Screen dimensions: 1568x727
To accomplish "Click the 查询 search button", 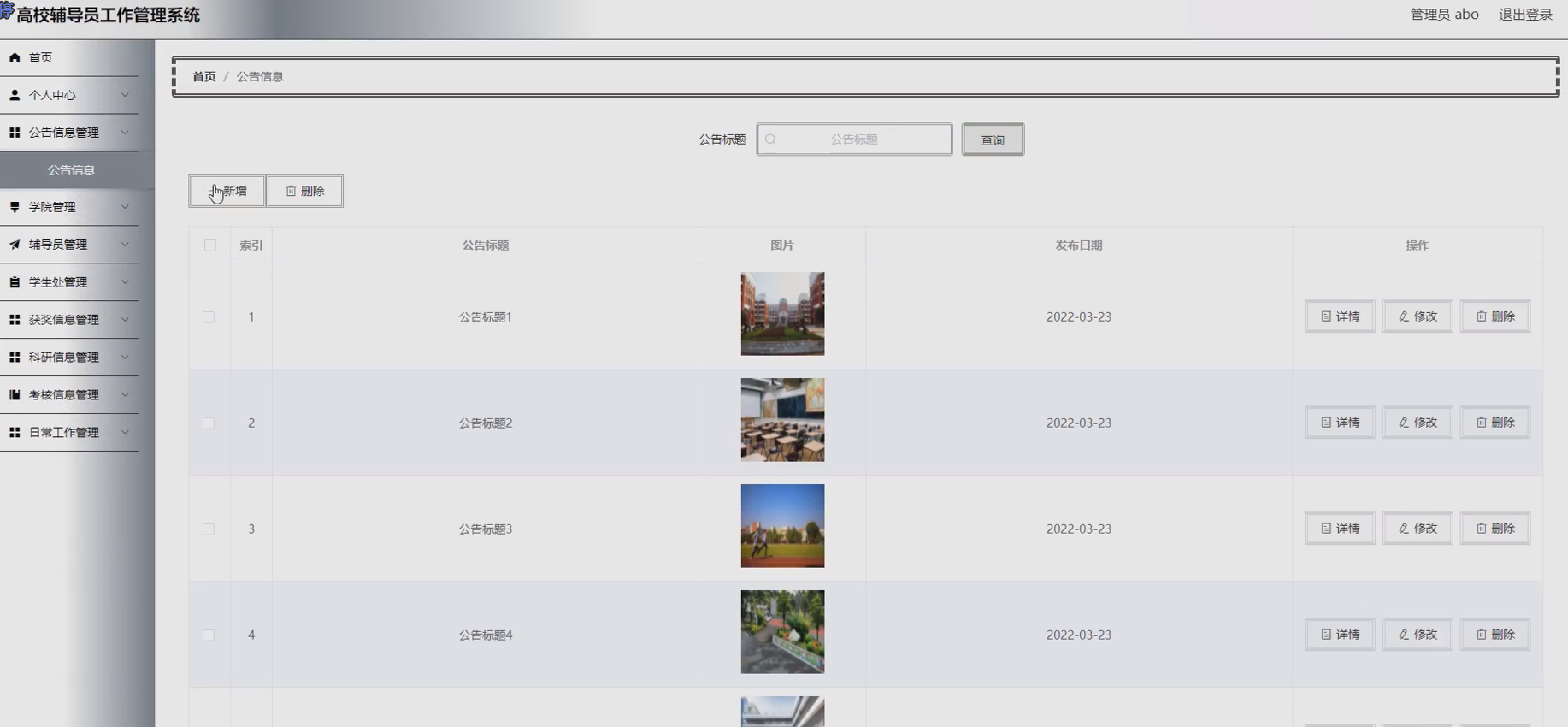I will (993, 139).
